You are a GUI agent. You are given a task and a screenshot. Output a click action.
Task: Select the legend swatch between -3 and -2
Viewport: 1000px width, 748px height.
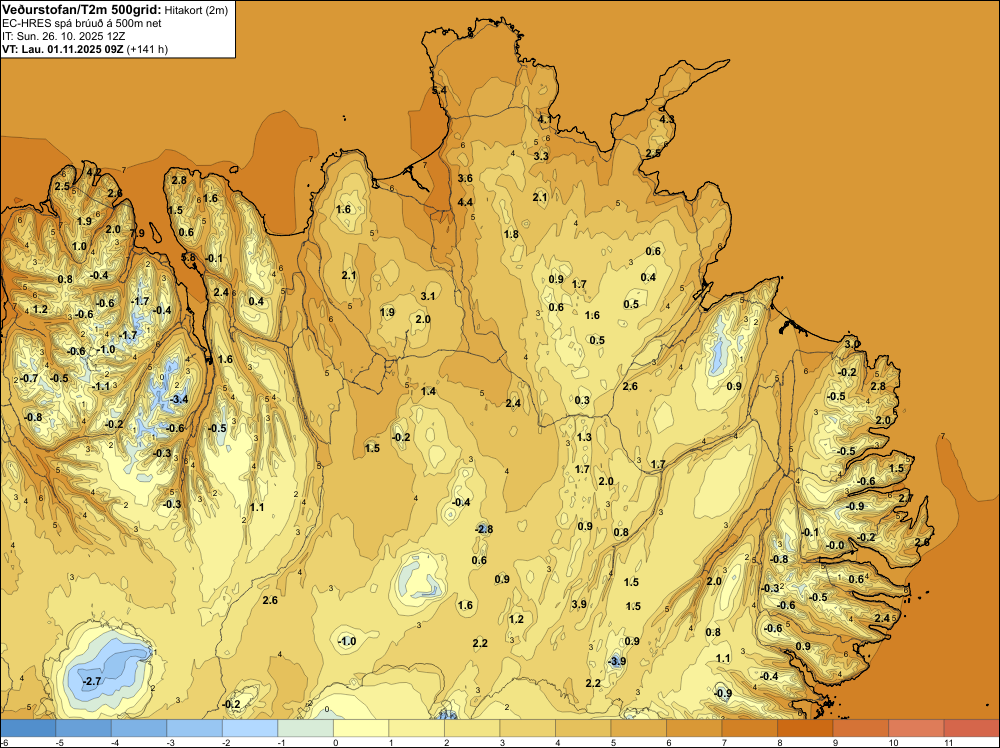pos(195,728)
